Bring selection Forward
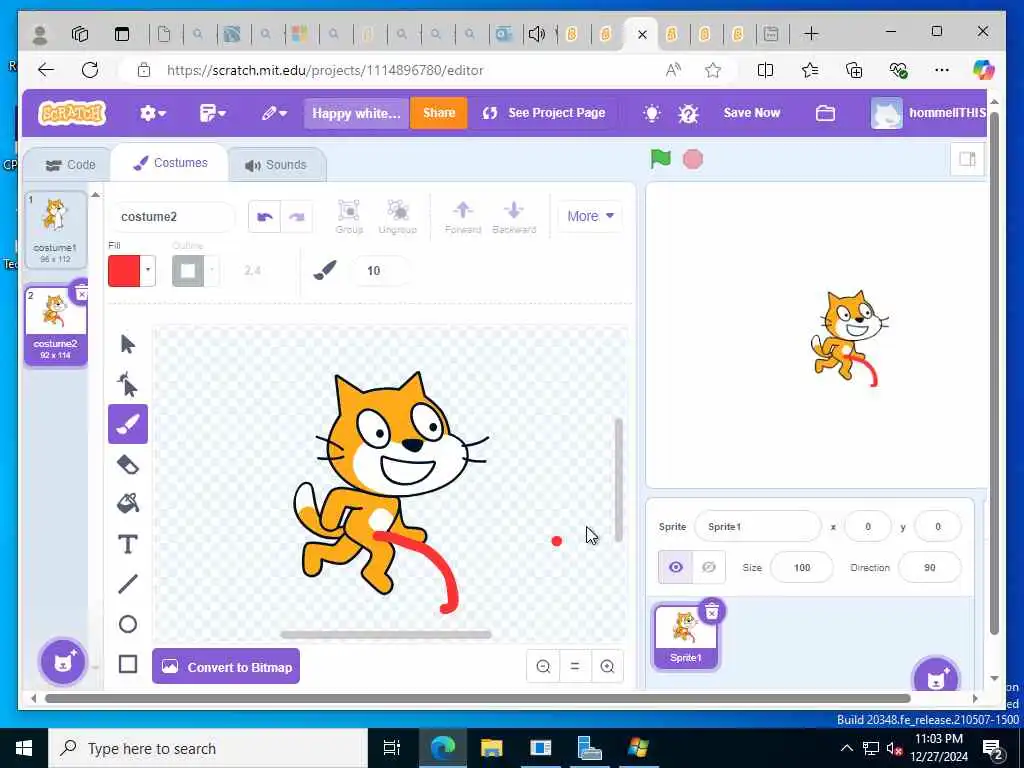Viewport: 1024px width, 768px height. point(462,217)
